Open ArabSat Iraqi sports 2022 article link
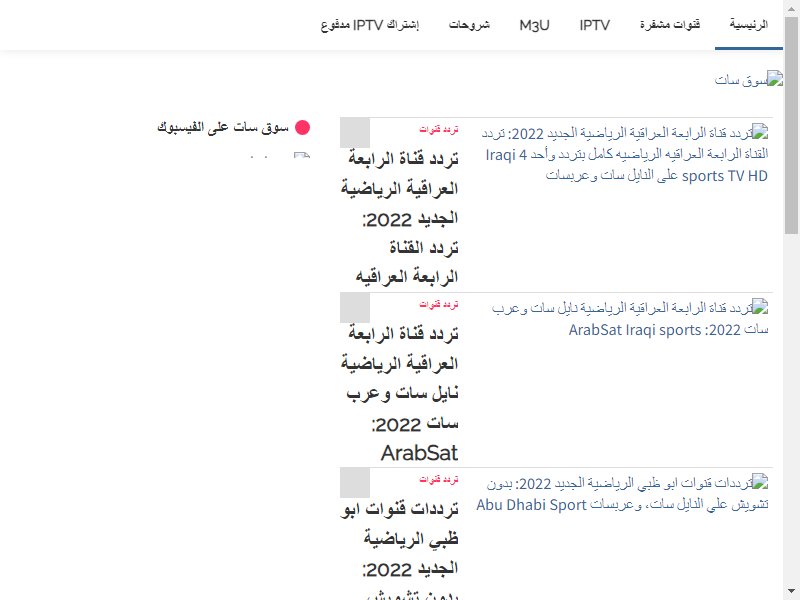 tap(631, 319)
